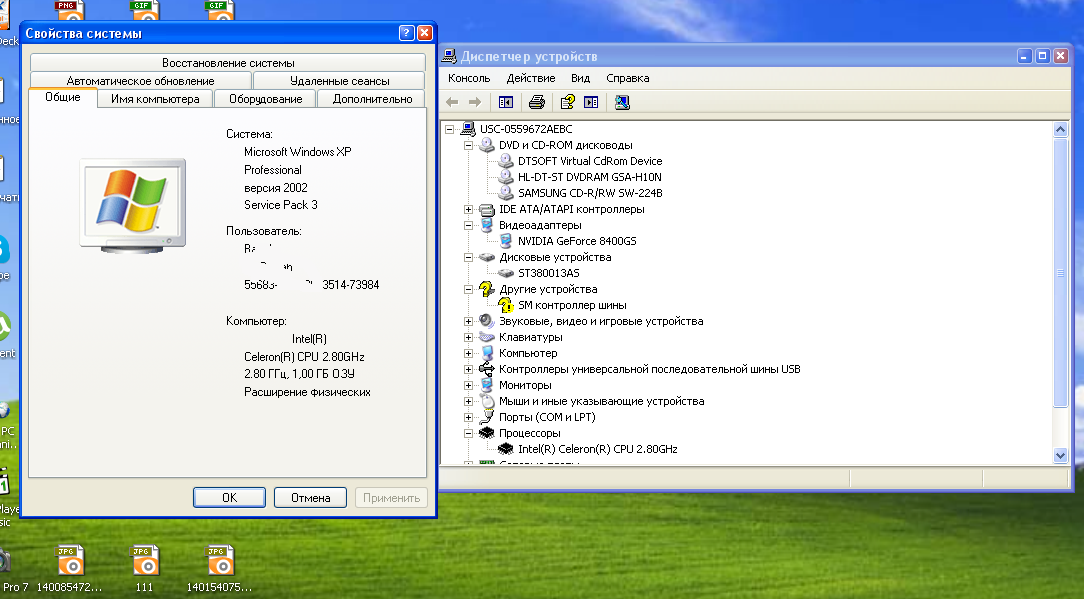This screenshot has height=599, width=1084.
Task: Select the Intel Celeron CPU 2.80GHz processor entry
Action: pos(597,449)
